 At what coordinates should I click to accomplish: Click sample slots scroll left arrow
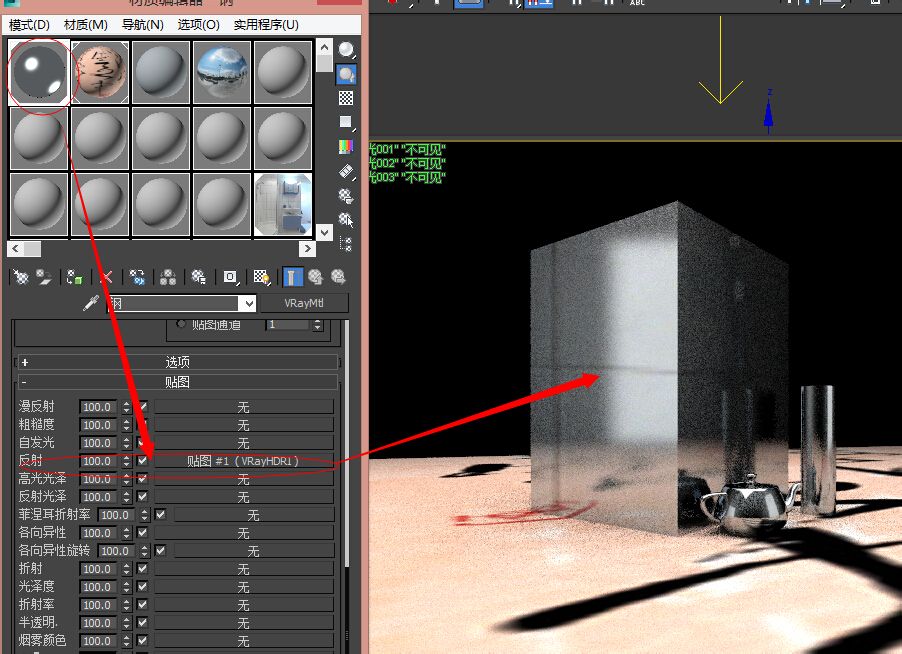point(15,249)
